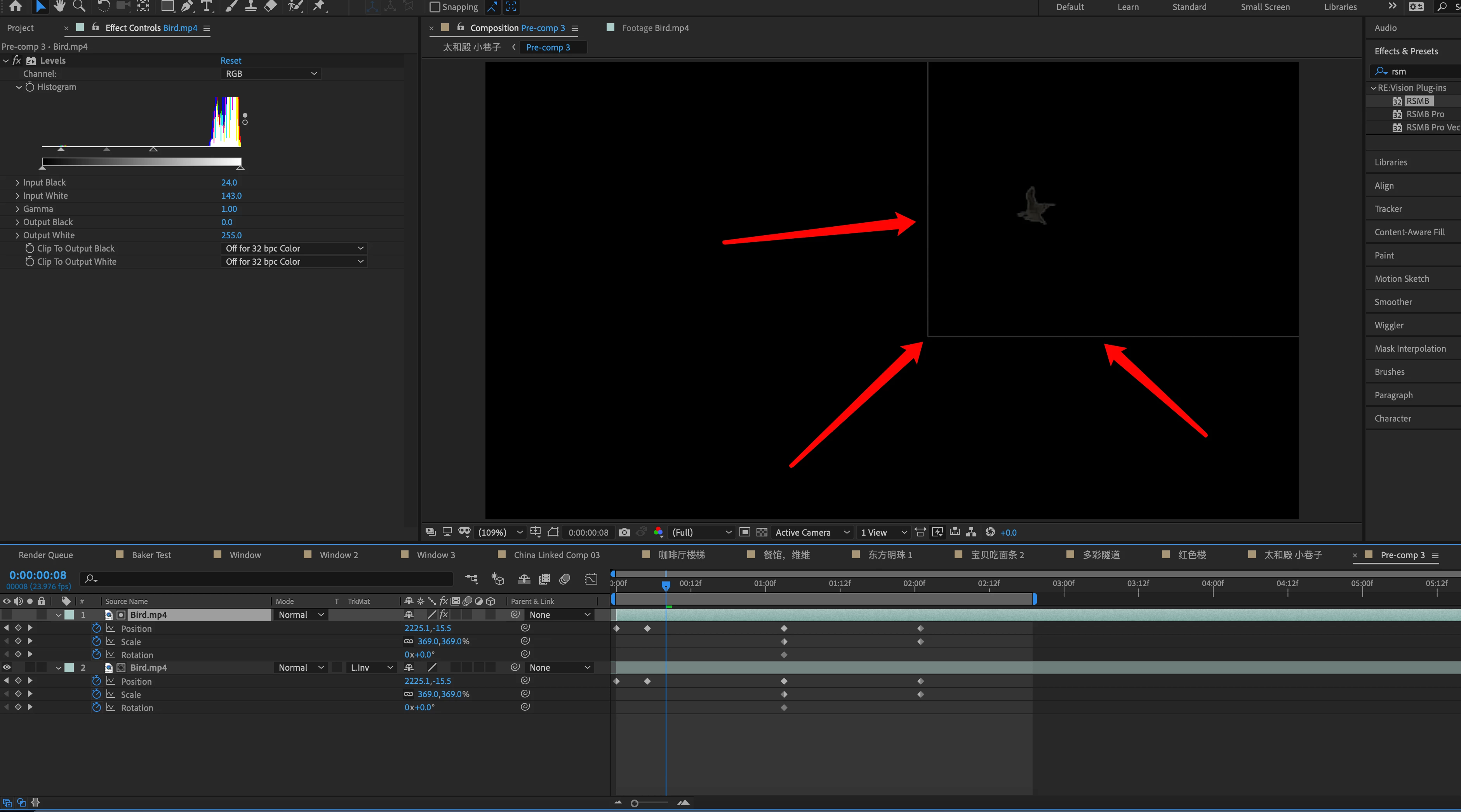Toggle transparency grid button in viewer

[x=762, y=532]
